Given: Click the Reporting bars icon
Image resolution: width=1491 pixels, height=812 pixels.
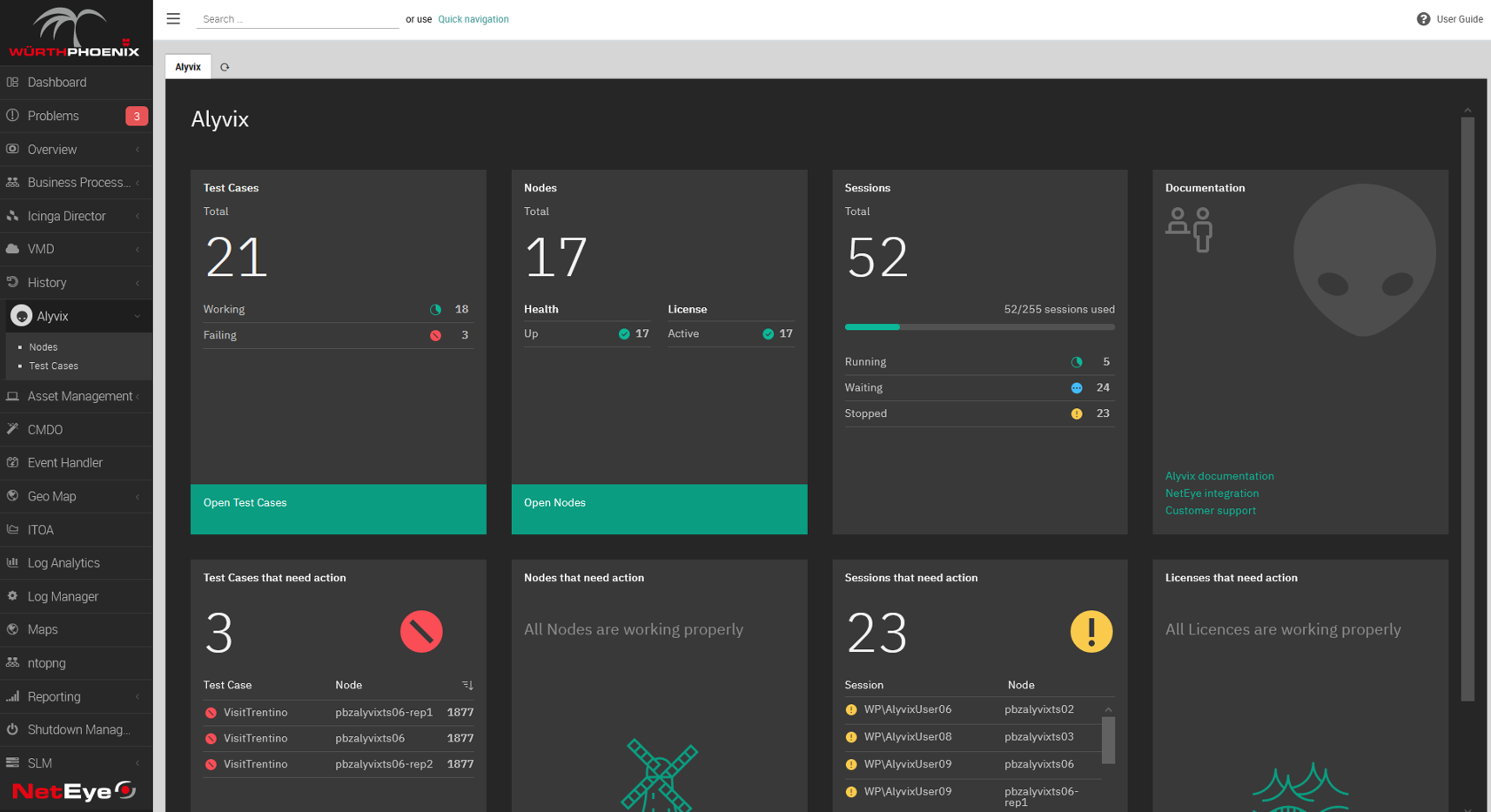Looking at the screenshot, I should point(12,696).
